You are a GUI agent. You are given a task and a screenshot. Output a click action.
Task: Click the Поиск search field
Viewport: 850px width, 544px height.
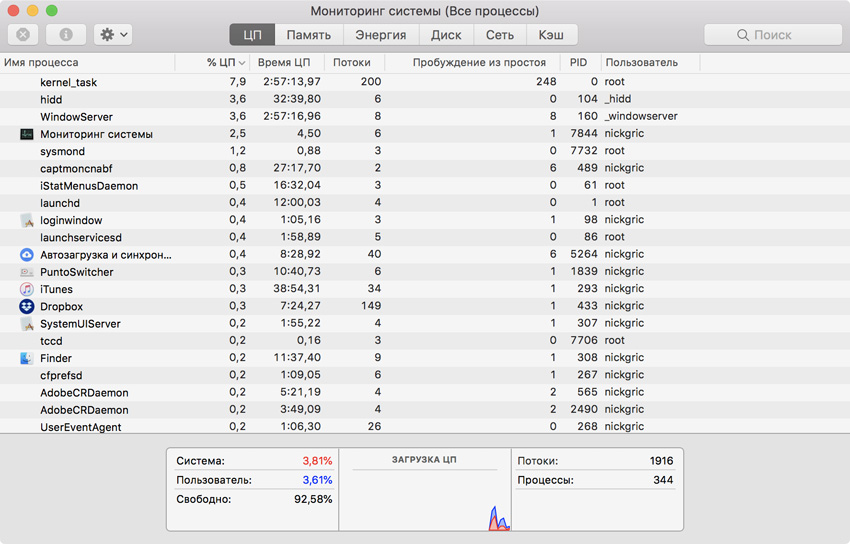click(770, 35)
